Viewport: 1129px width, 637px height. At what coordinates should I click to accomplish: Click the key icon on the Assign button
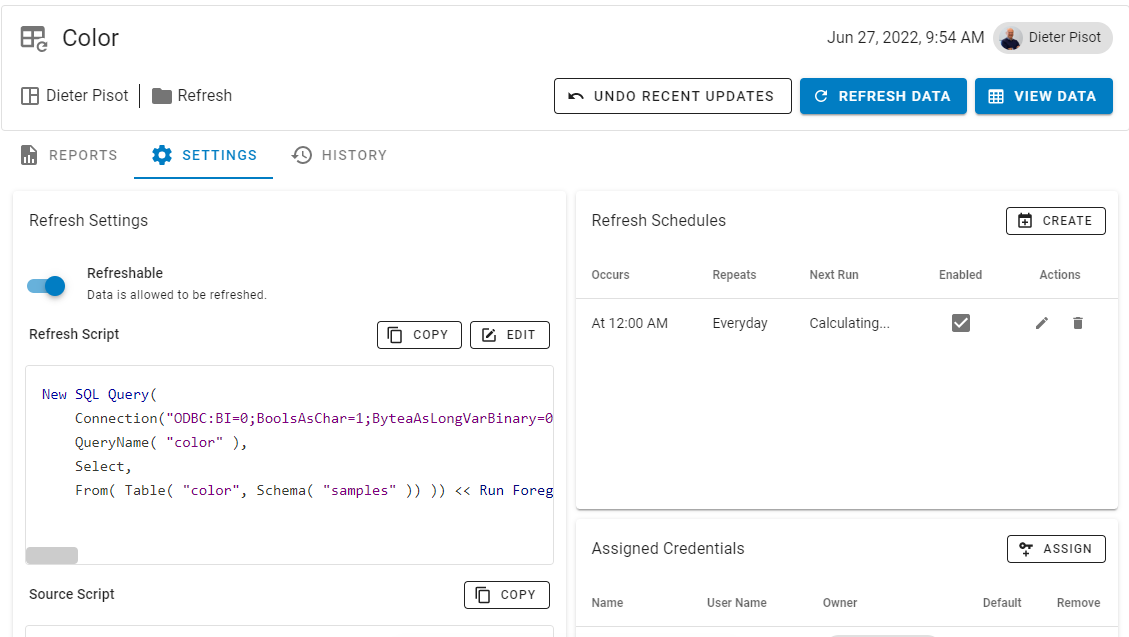pyautogui.click(x=1026, y=548)
